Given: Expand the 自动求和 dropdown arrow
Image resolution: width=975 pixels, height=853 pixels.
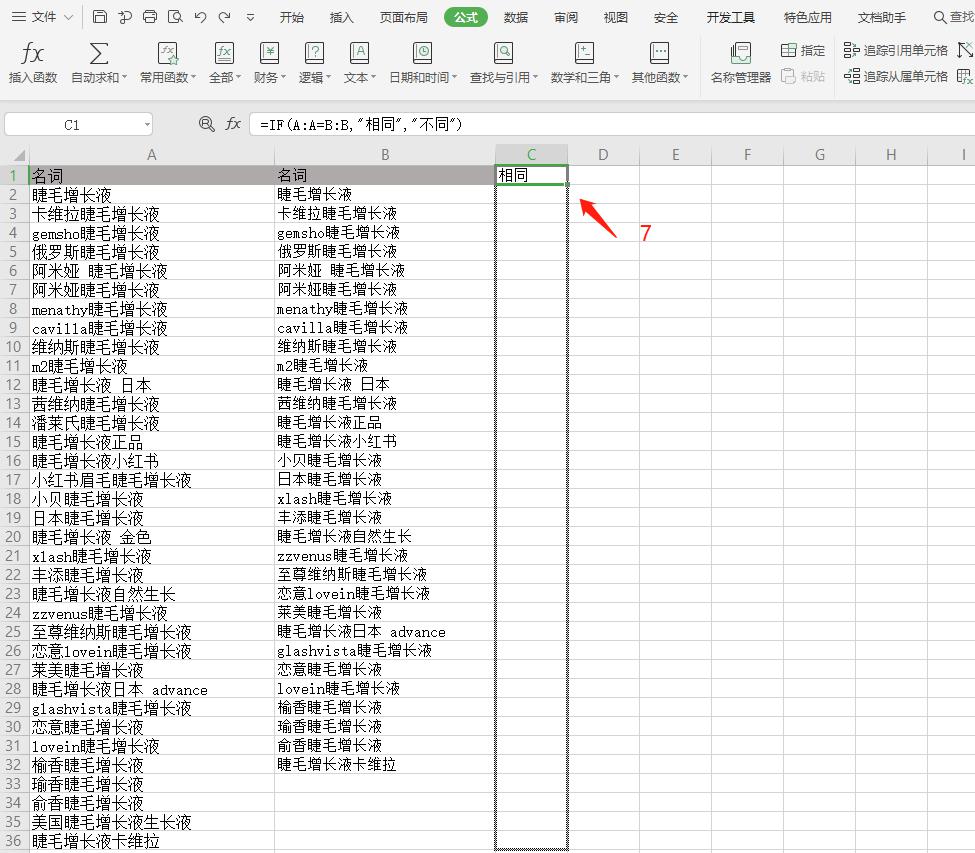Looking at the screenshot, I should click(x=124, y=77).
